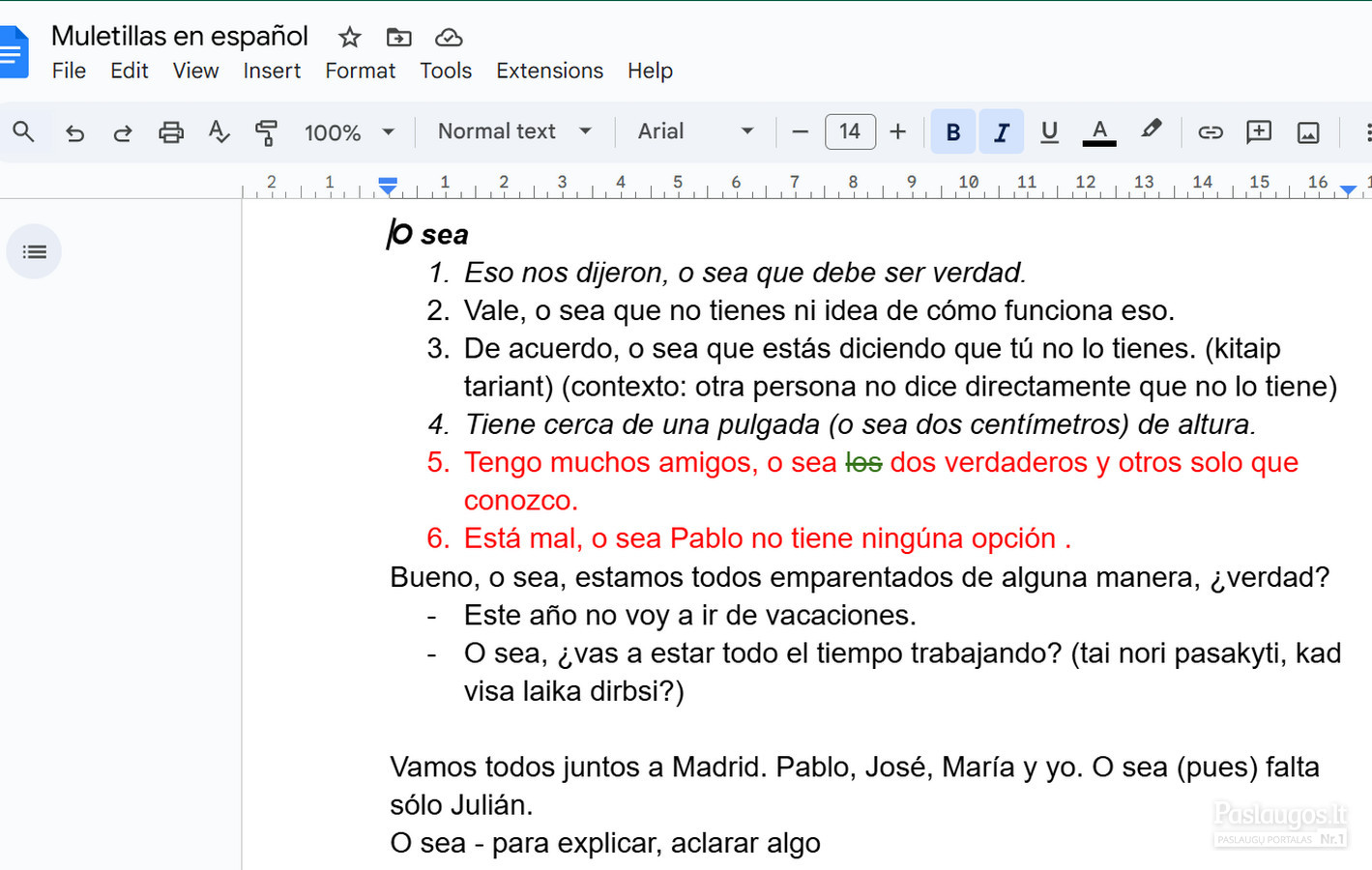Click the line 'Tiene cerca de una pulgada'
The image size is (1372, 870).
[x=861, y=424]
